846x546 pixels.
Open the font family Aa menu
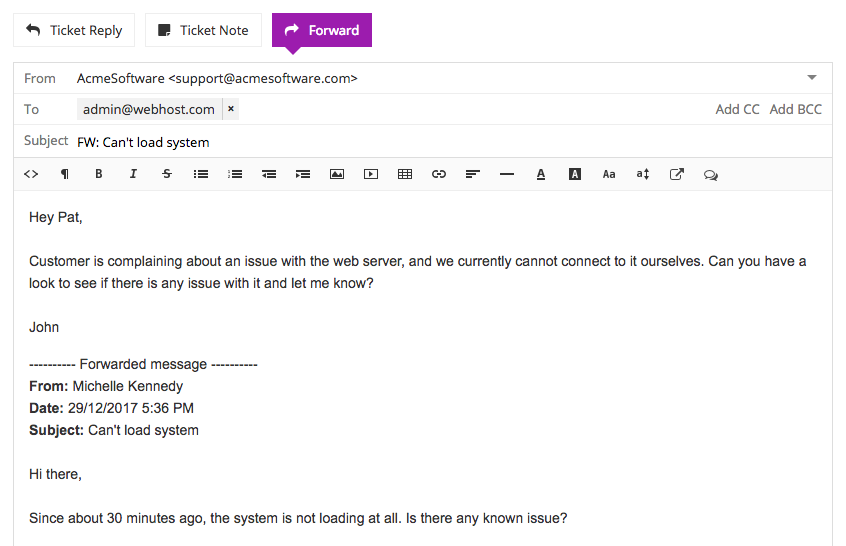(609, 174)
